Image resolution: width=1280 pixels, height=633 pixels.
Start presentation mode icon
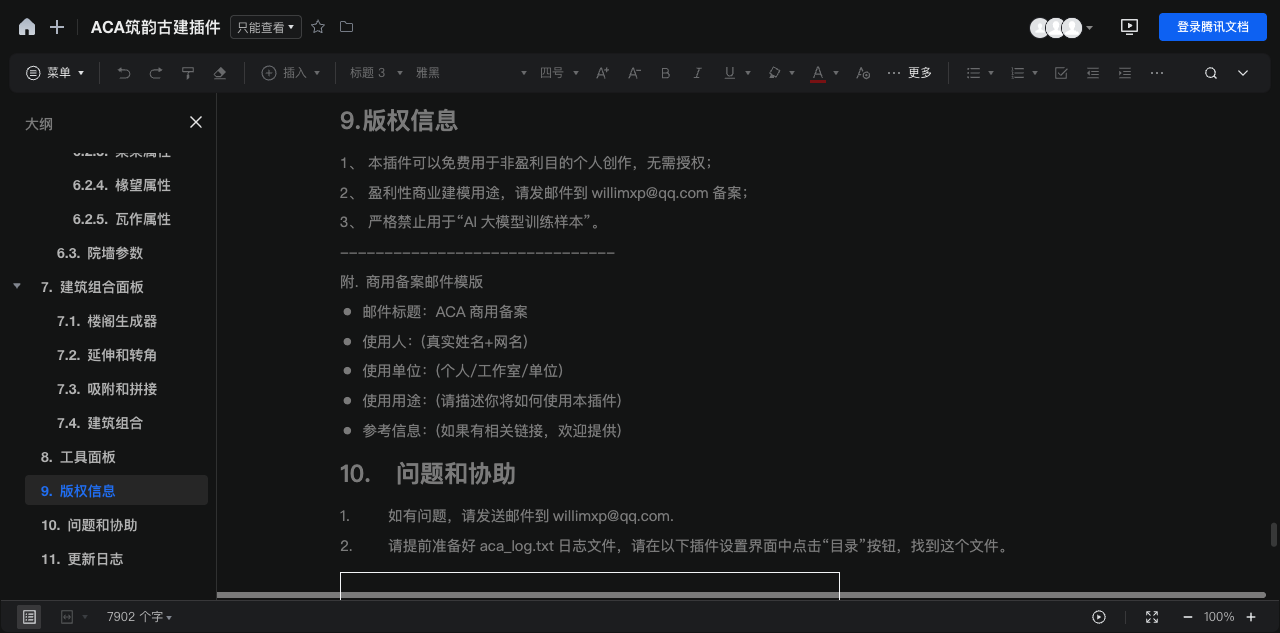pyautogui.click(x=1129, y=27)
